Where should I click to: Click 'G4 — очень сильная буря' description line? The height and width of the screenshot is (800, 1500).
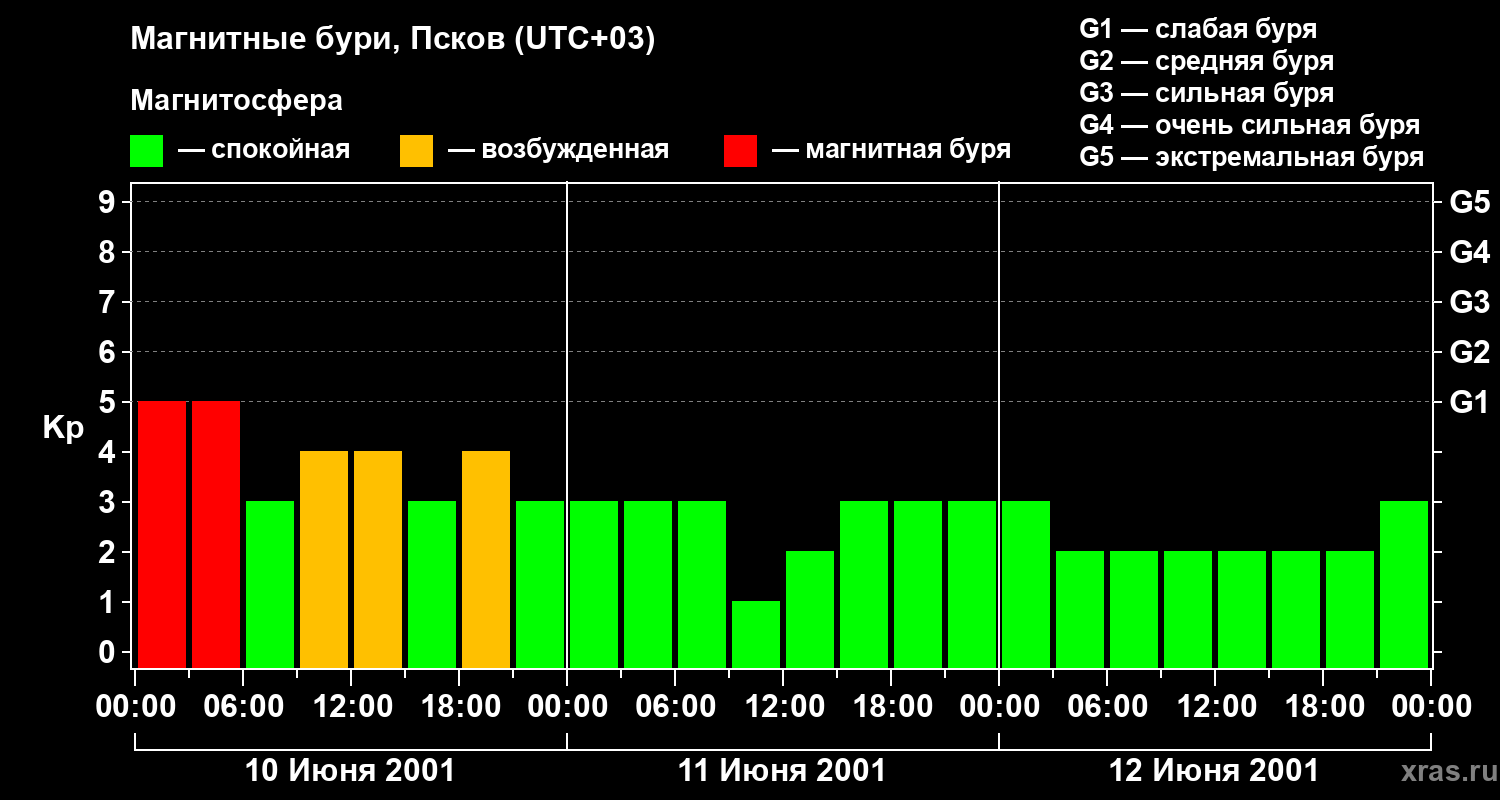[x=1250, y=125]
